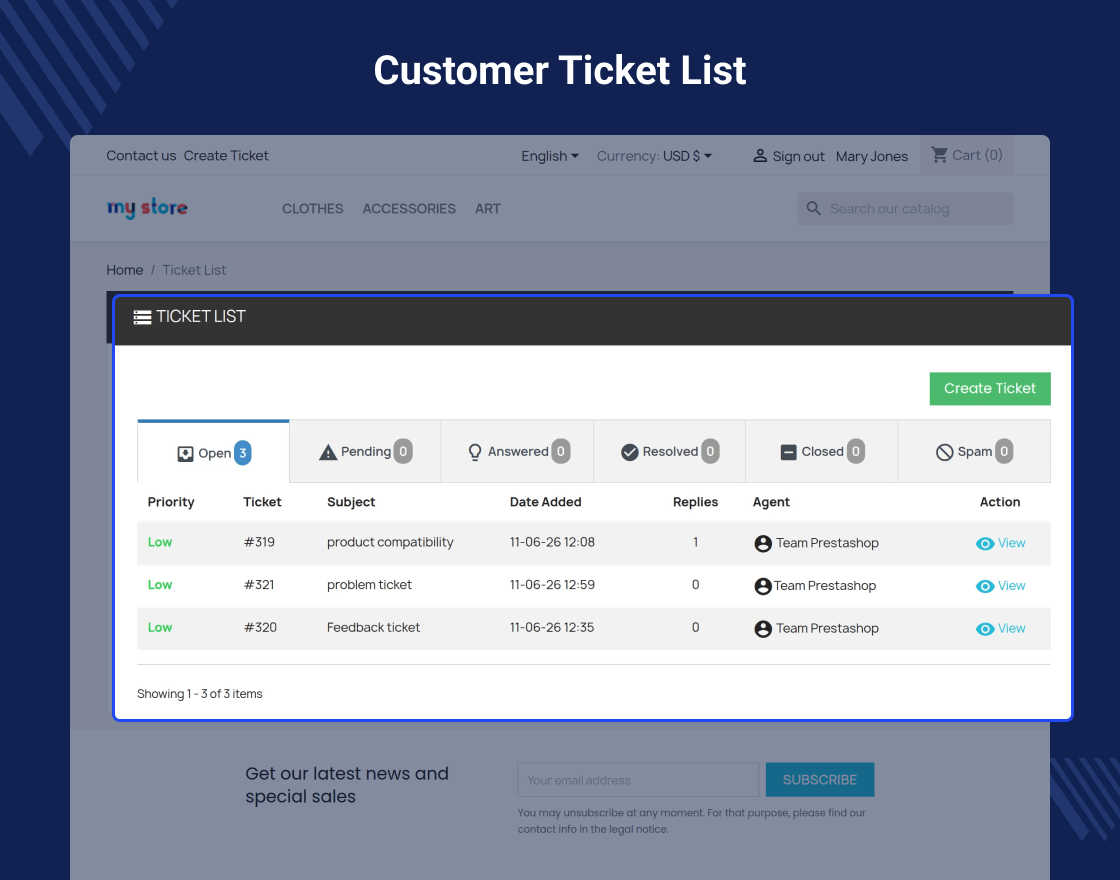This screenshot has height=880, width=1120.
Task: Click the Pending count badge
Action: [x=403, y=451]
